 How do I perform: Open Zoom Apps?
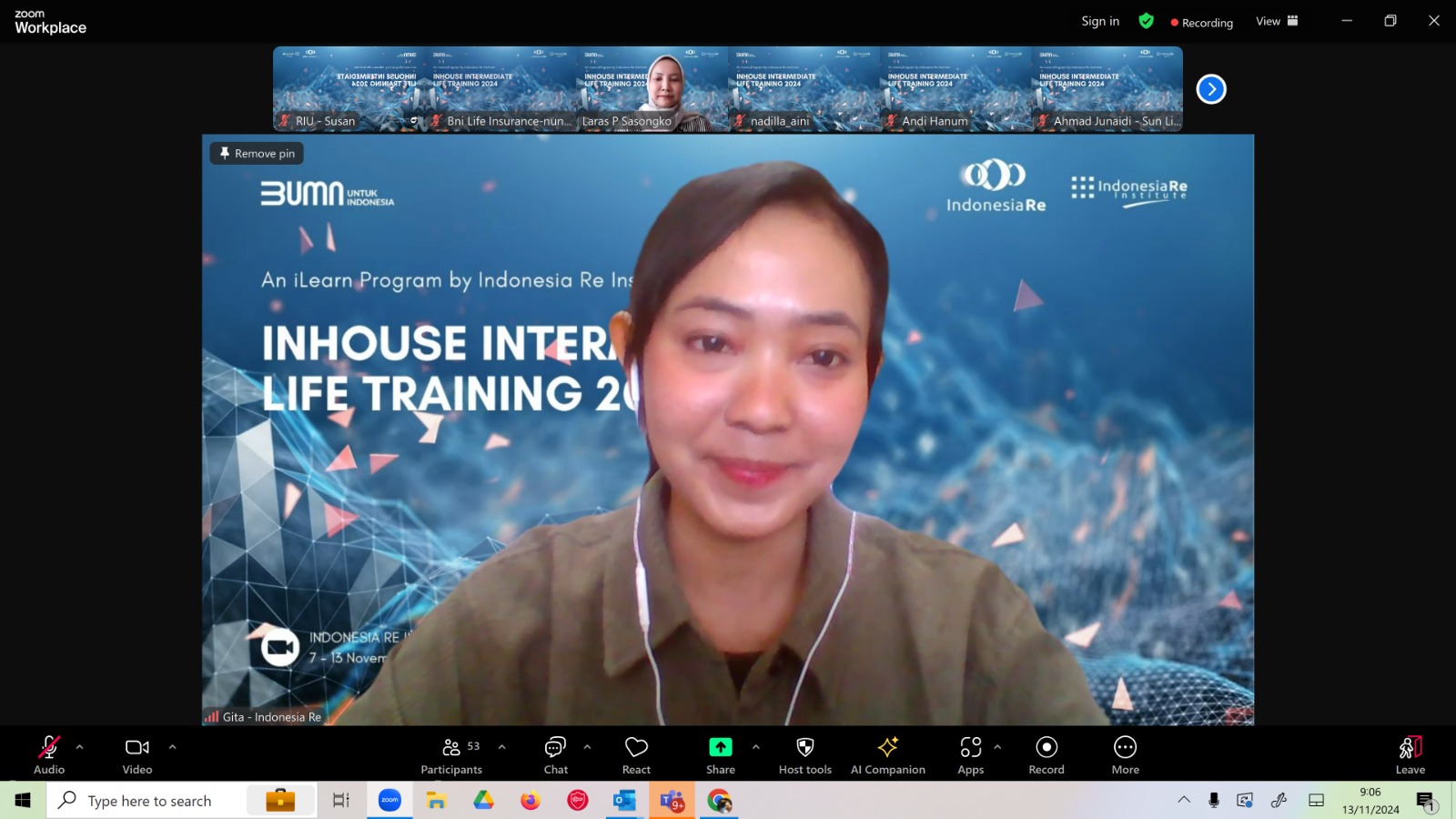tap(971, 755)
